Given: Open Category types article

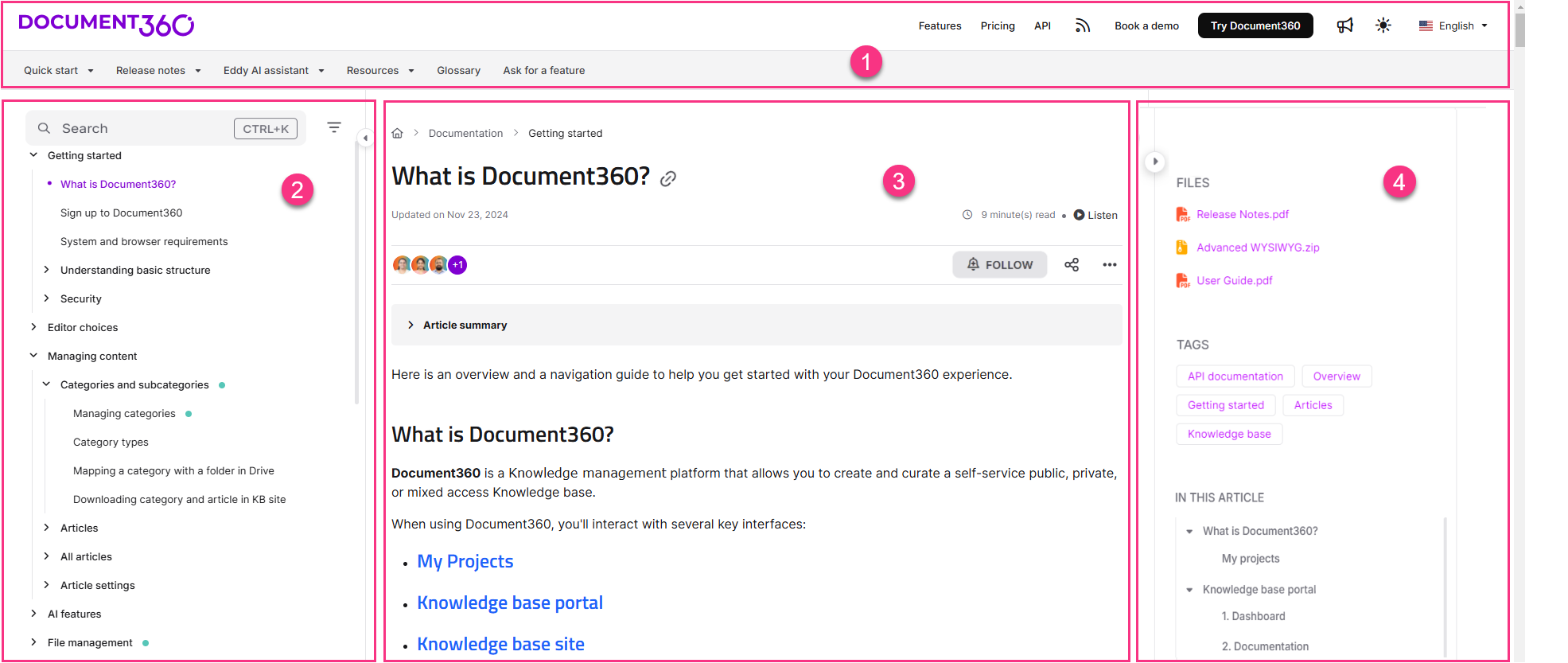Looking at the screenshot, I should (111, 442).
